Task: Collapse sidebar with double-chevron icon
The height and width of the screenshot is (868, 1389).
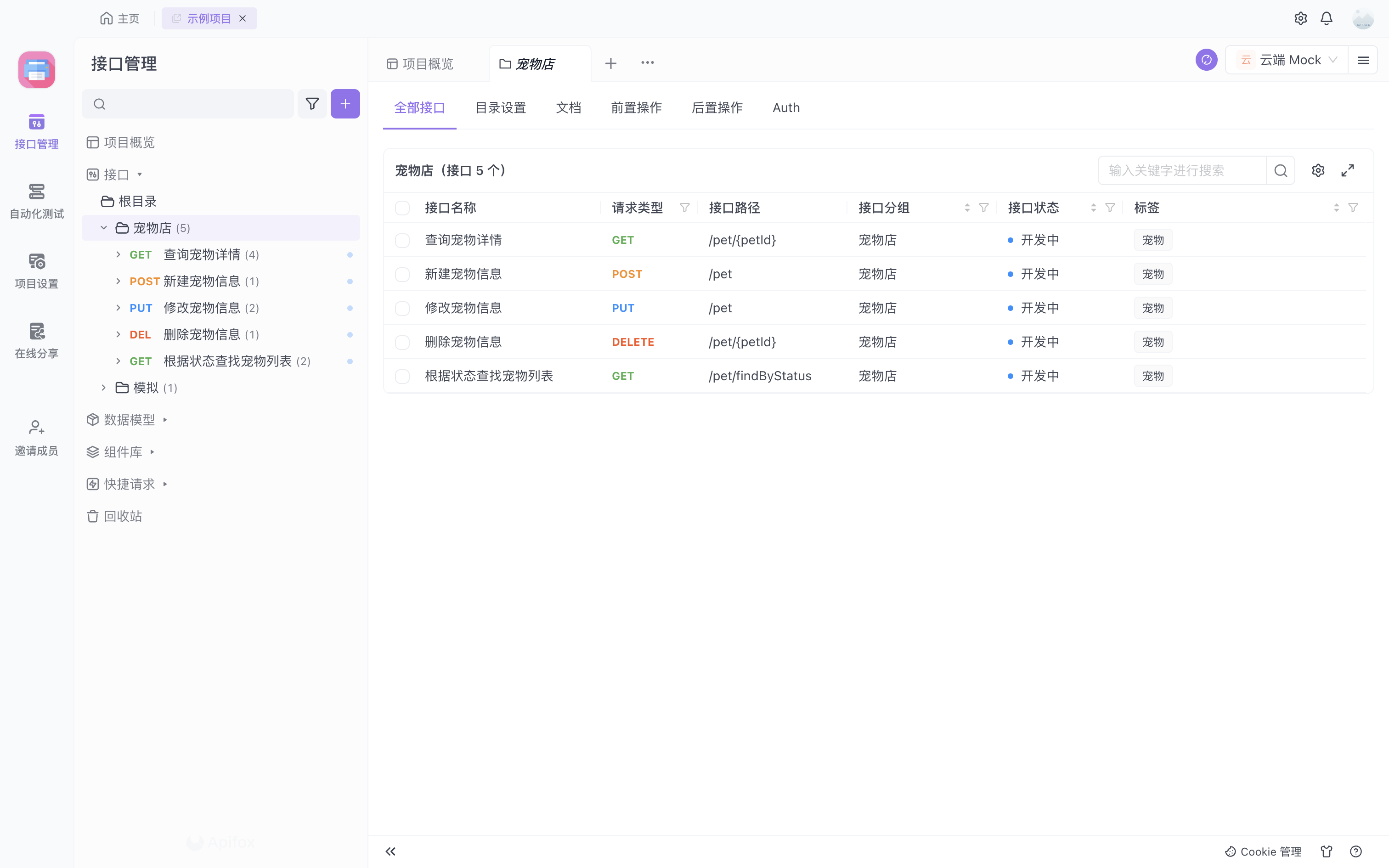Action: (x=390, y=851)
